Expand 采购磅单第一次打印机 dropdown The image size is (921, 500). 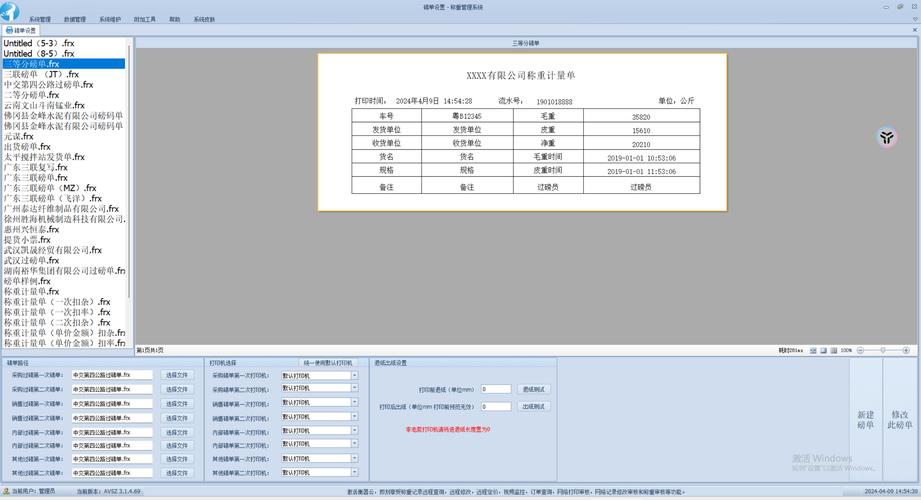click(x=354, y=376)
